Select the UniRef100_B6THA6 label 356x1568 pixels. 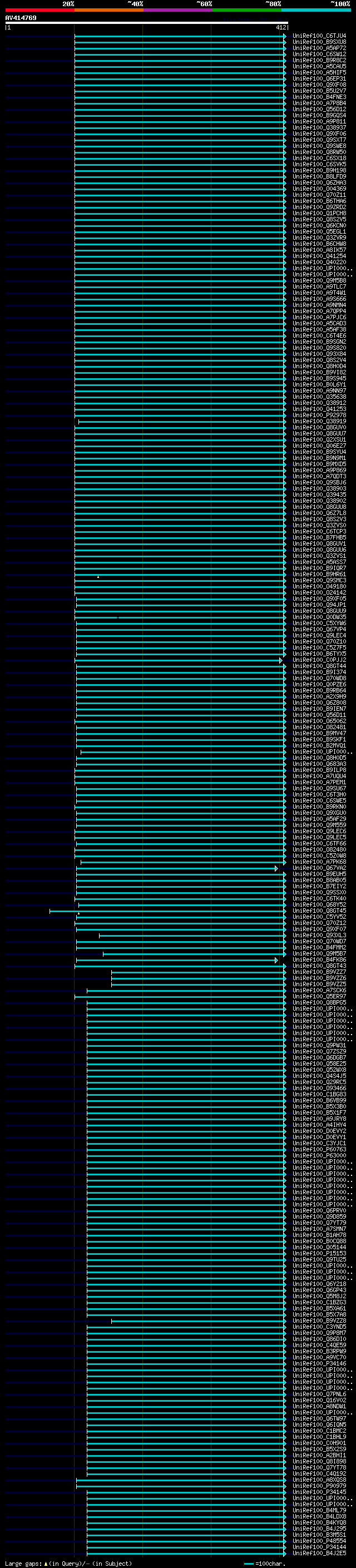(x=319, y=201)
